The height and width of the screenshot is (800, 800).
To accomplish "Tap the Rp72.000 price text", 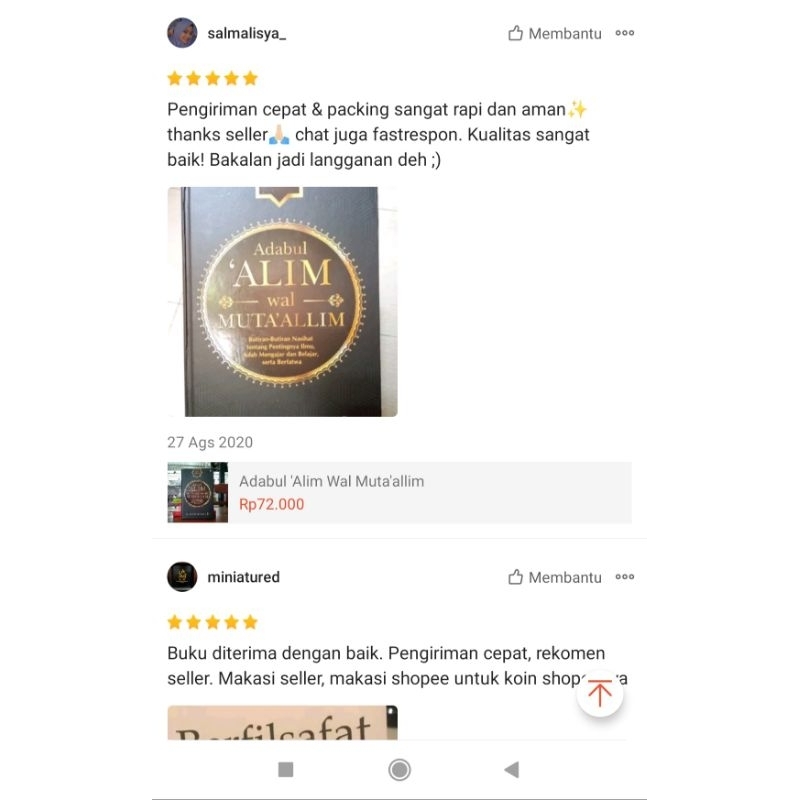I will [x=271, y=504].
